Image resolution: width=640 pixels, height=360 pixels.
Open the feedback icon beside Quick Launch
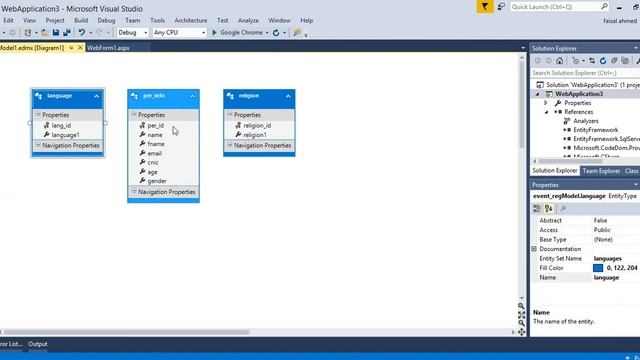501,7
